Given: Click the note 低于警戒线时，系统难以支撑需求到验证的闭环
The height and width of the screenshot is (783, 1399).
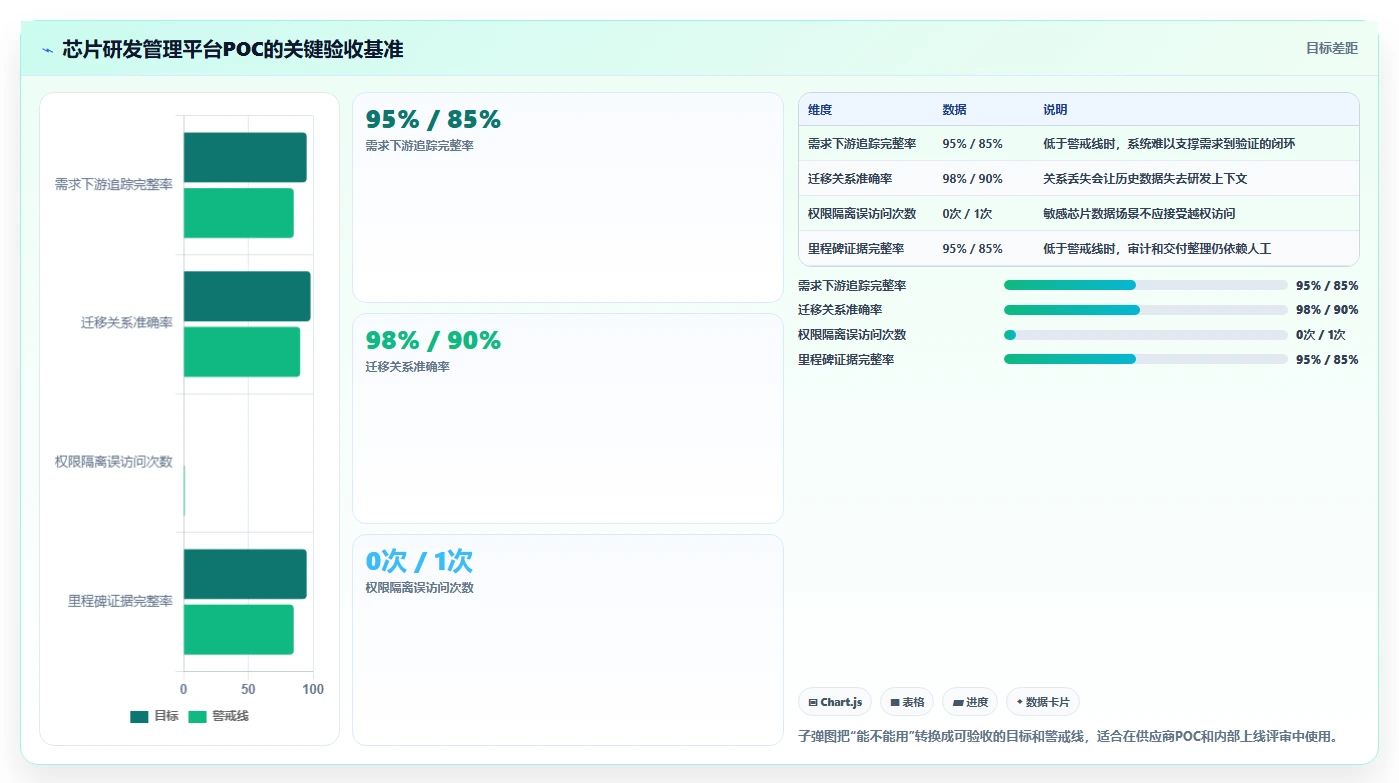Looking at the screenshot, I should point(1169,144).
